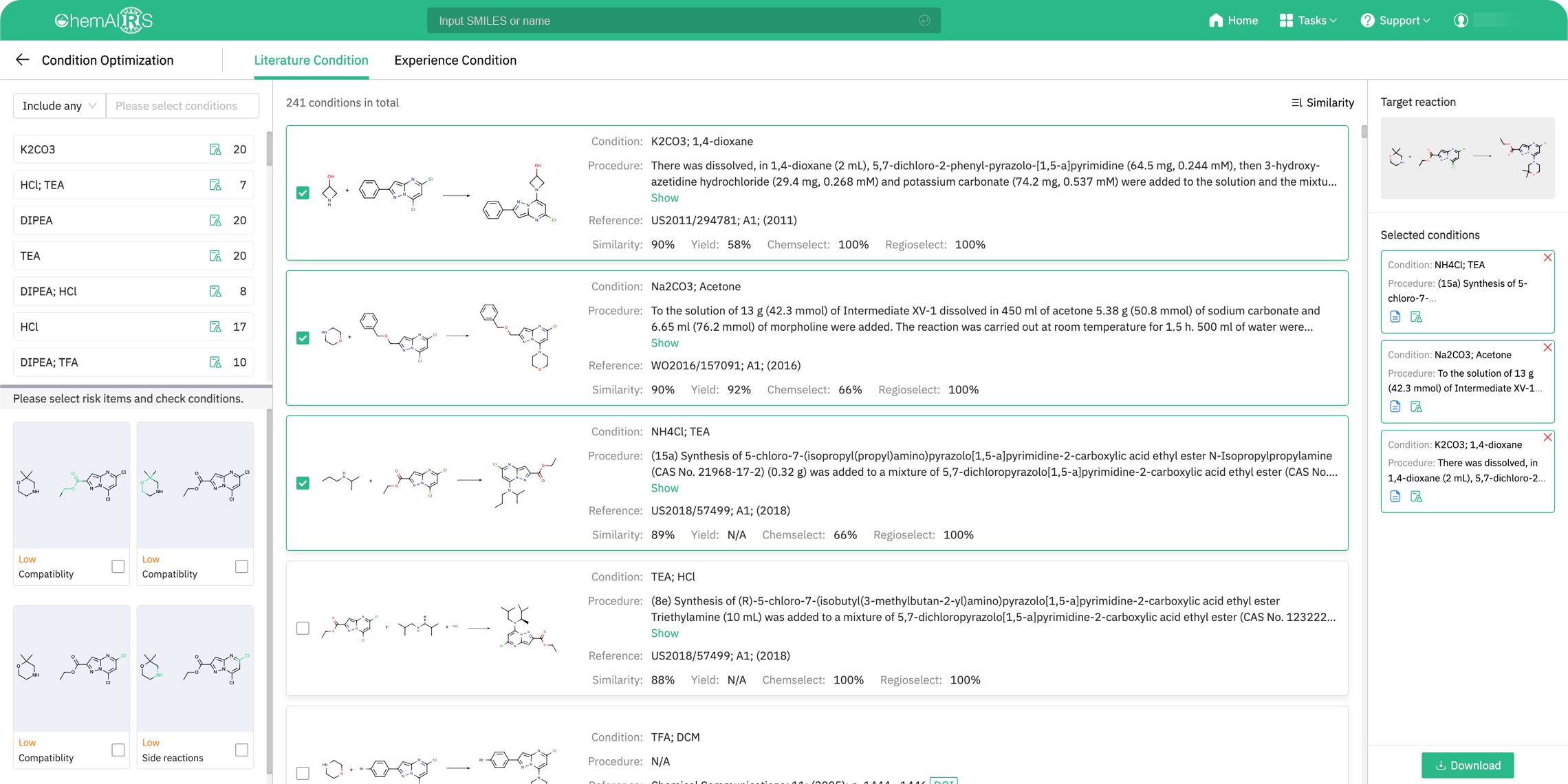This screenshot has width=1568, height=784.
Task: Switch to Experience Condition tab
Action: (x=455, y=61)
